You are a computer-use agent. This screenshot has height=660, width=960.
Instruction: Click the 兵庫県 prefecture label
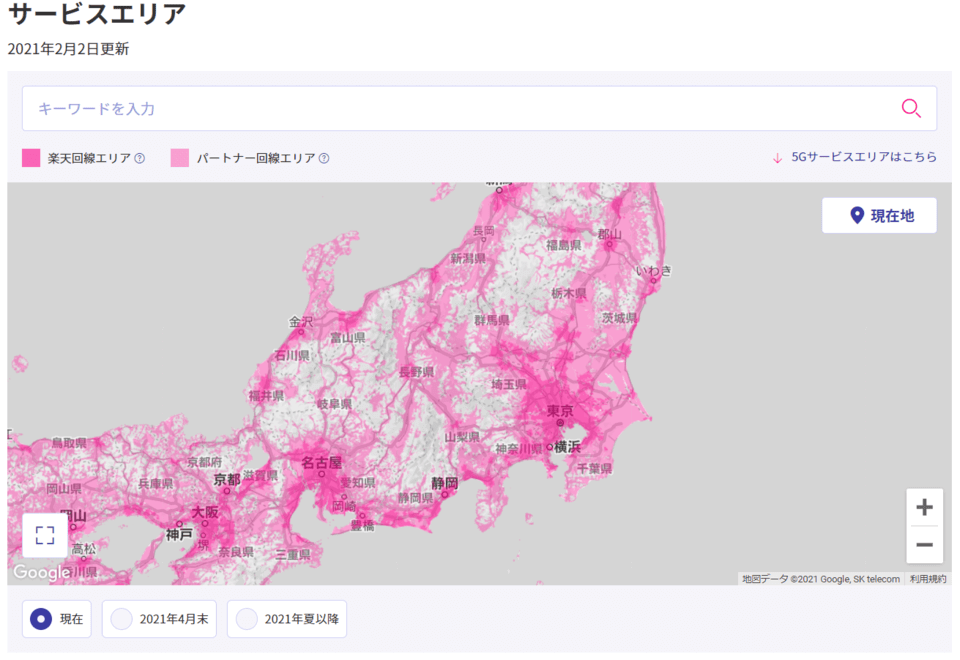[156, 484]
